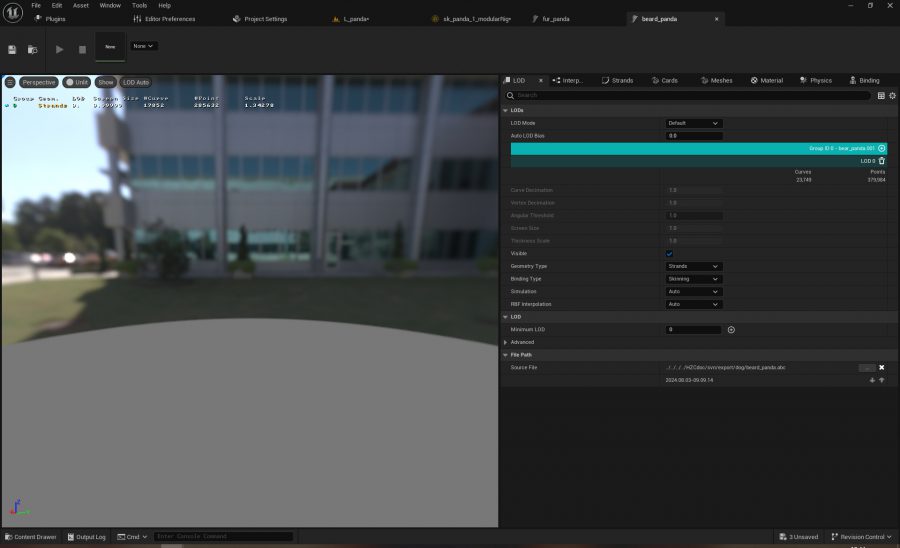Play the preview animation
This screenshot has height=548, width=900.
coord(59,49)
